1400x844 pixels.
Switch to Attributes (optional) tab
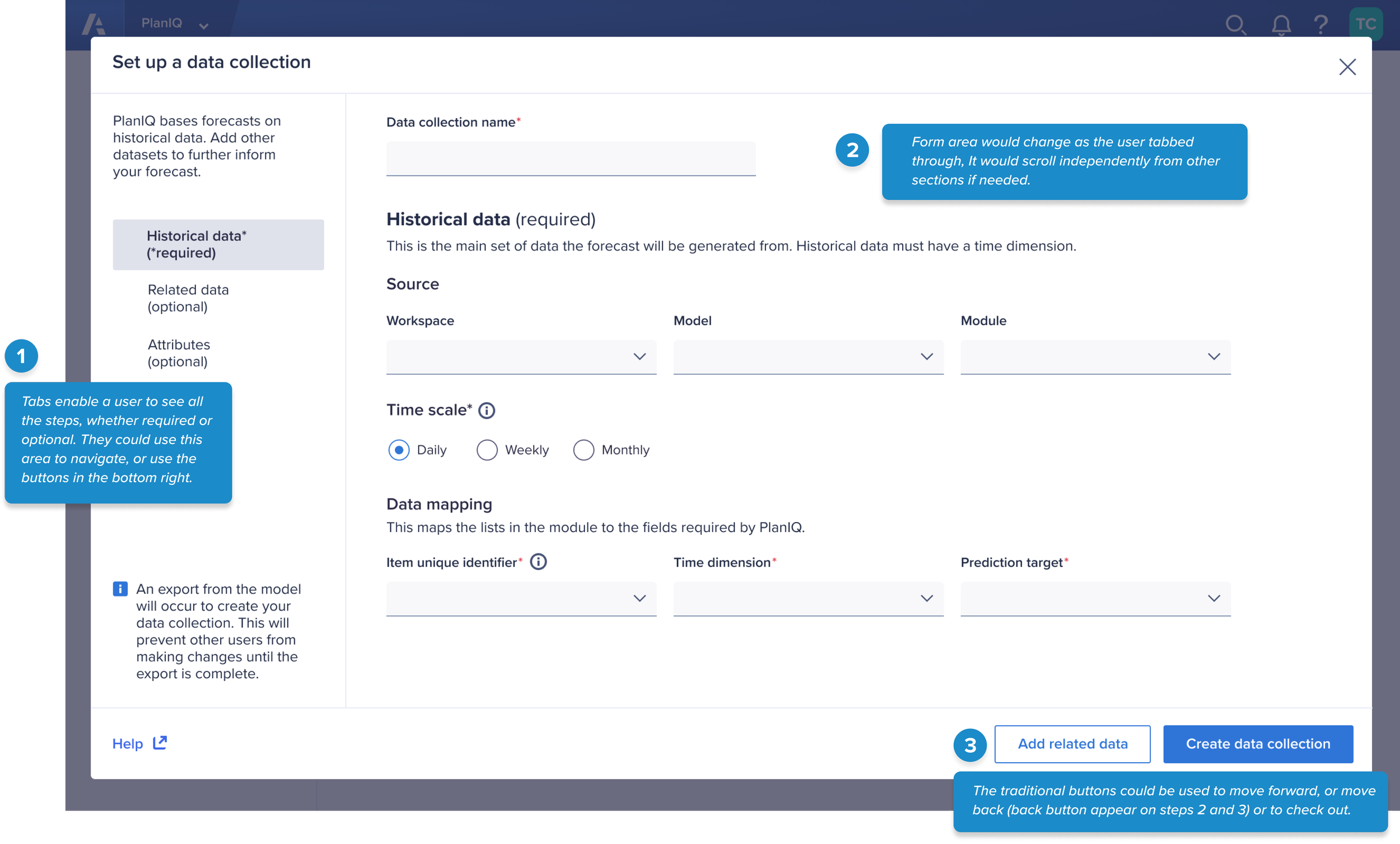(x=179, y=353)
